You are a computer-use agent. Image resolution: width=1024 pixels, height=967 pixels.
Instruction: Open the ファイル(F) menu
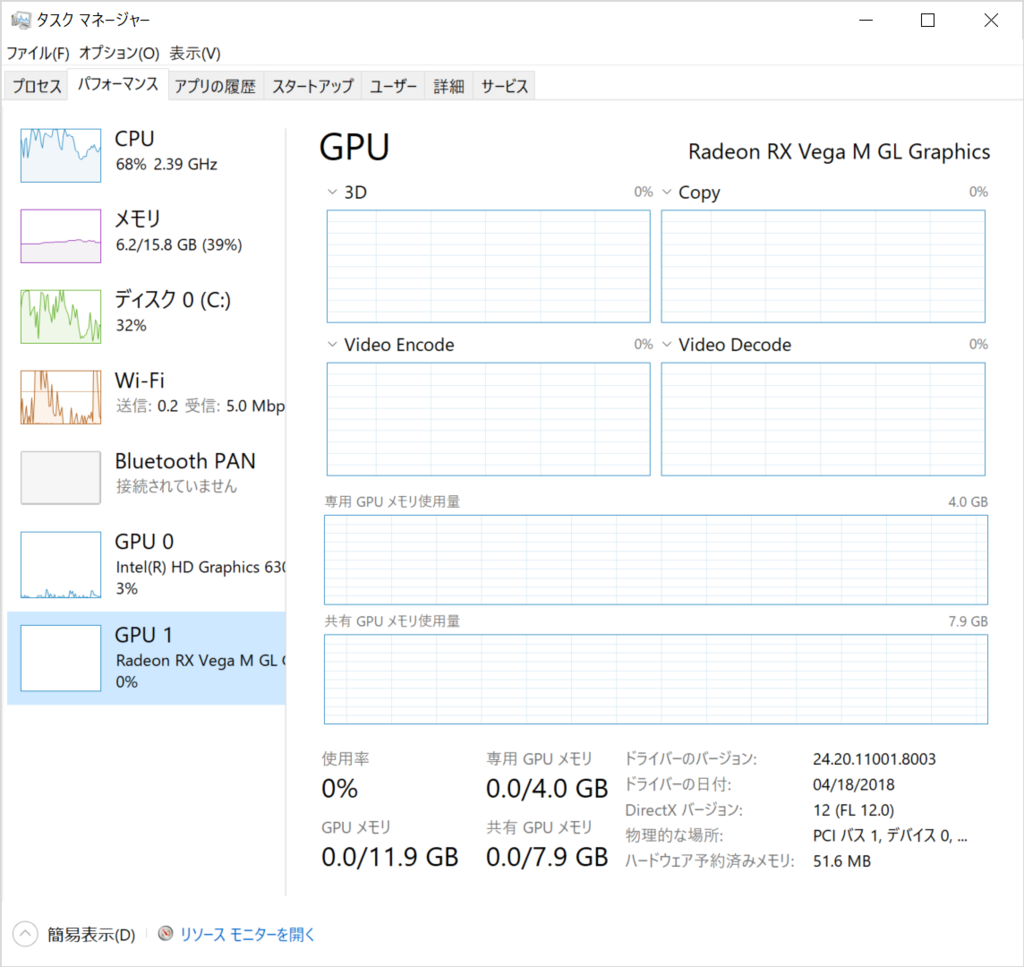[x=38, y=53]
